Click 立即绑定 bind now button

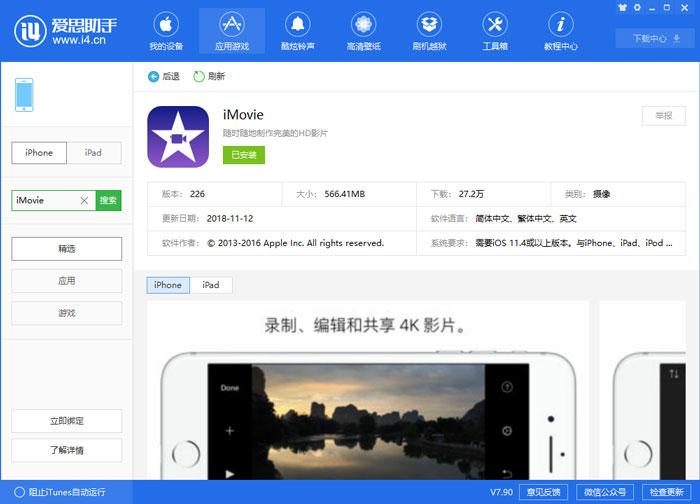click(x=67, y=421)
